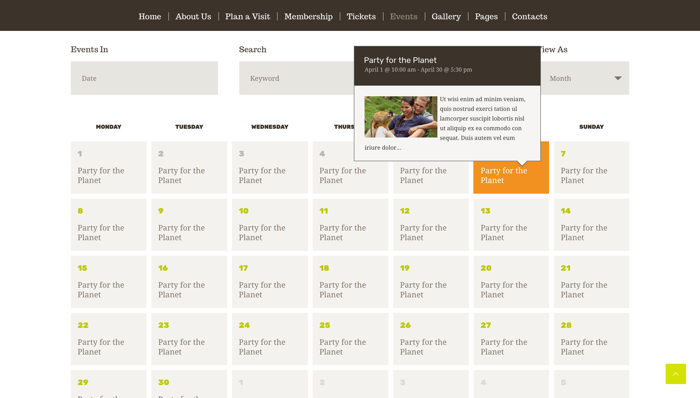Open Party for the Planet on day 19
The image size is (700, 398).
[423, 290]
